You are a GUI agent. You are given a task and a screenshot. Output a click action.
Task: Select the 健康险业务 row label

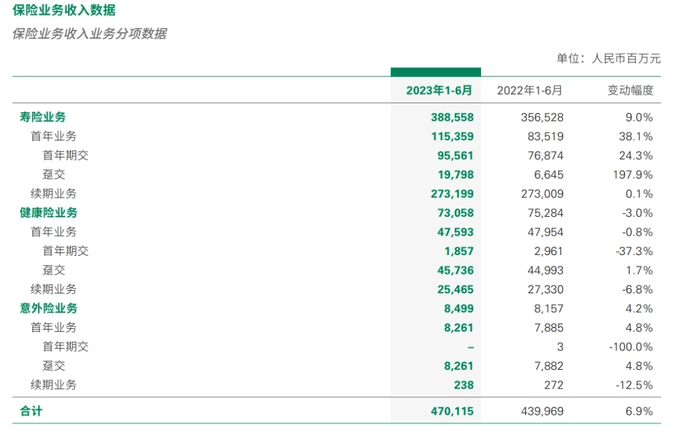coord(48,213)
